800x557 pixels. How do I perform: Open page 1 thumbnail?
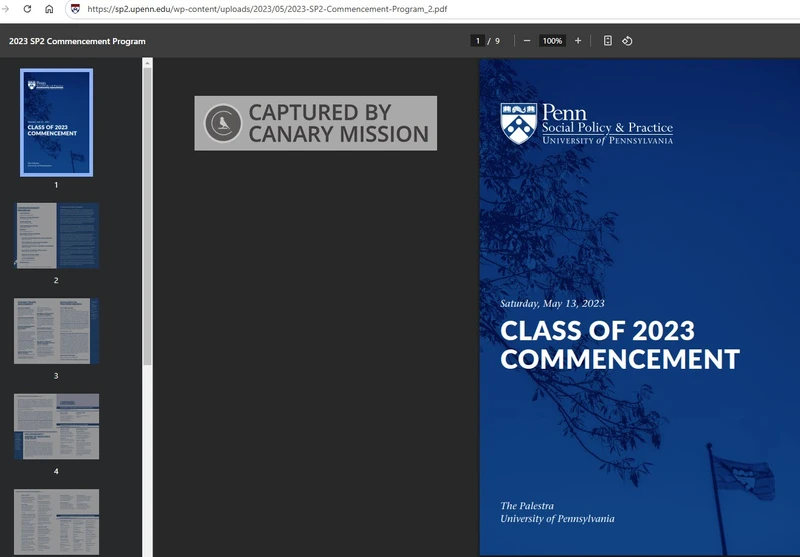pos(56,122)
